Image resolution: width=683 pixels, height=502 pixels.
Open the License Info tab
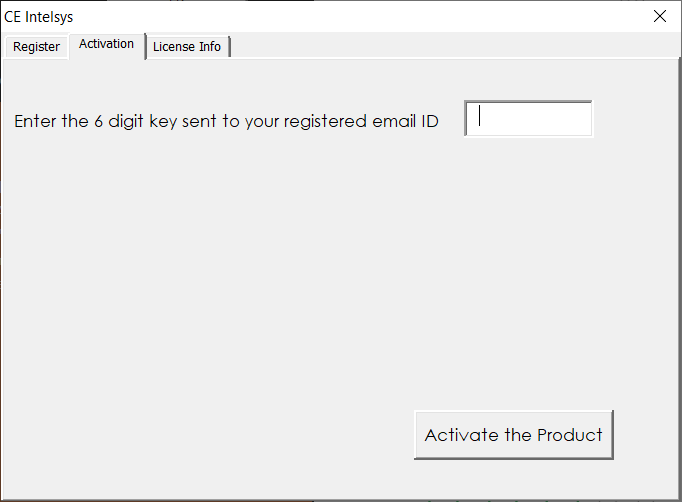187,47
